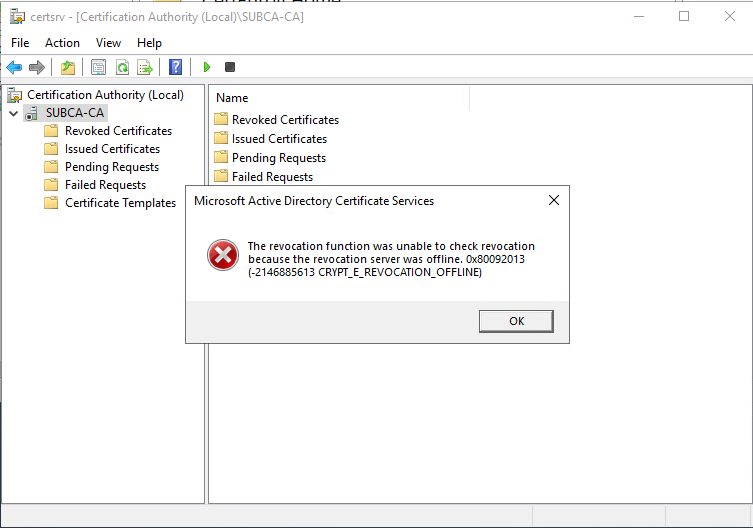This screenshot has height=528, width=753.
Task: Click the Back arrow toolbar icon
Action: click(14, 67)
